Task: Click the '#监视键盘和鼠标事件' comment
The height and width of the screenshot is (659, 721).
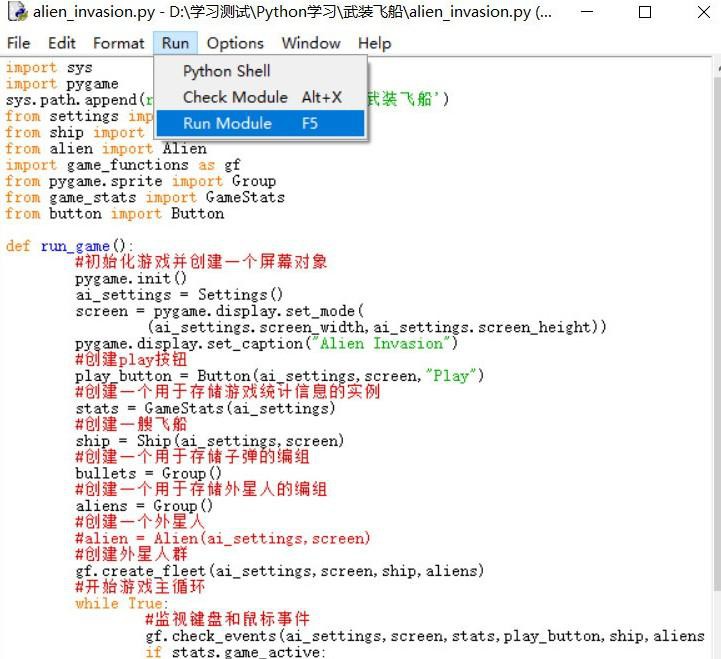Action: pyautogui.click(x=228, y=619)
